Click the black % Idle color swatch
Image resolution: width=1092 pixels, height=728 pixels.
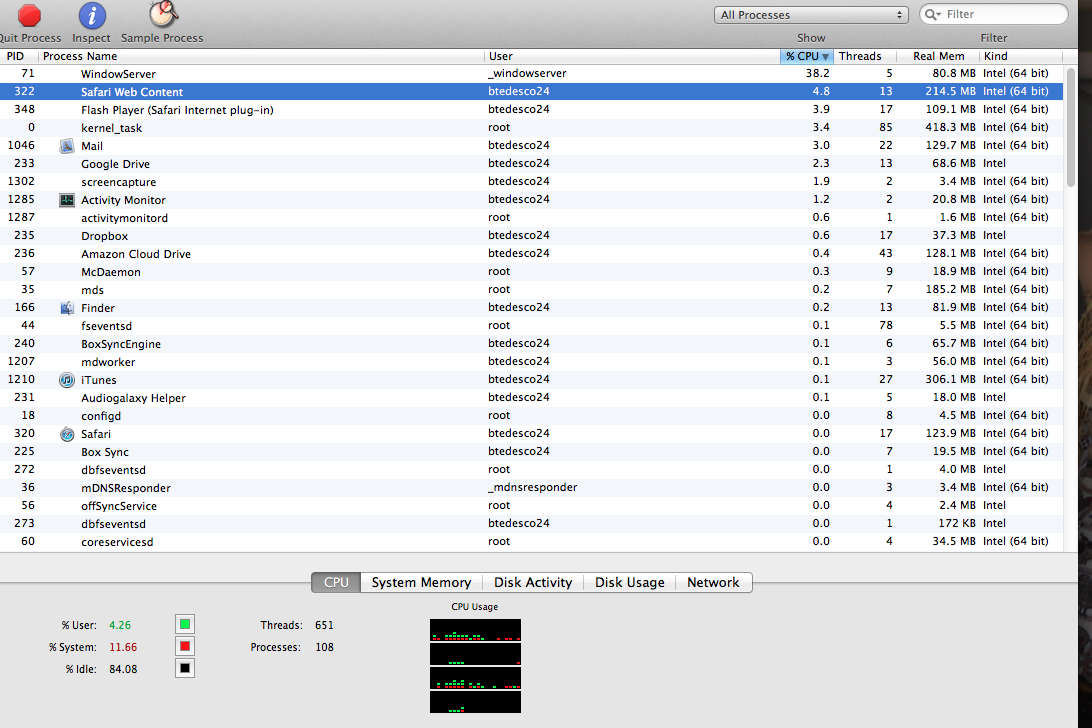pyautogui.click(x=185, y=669)
